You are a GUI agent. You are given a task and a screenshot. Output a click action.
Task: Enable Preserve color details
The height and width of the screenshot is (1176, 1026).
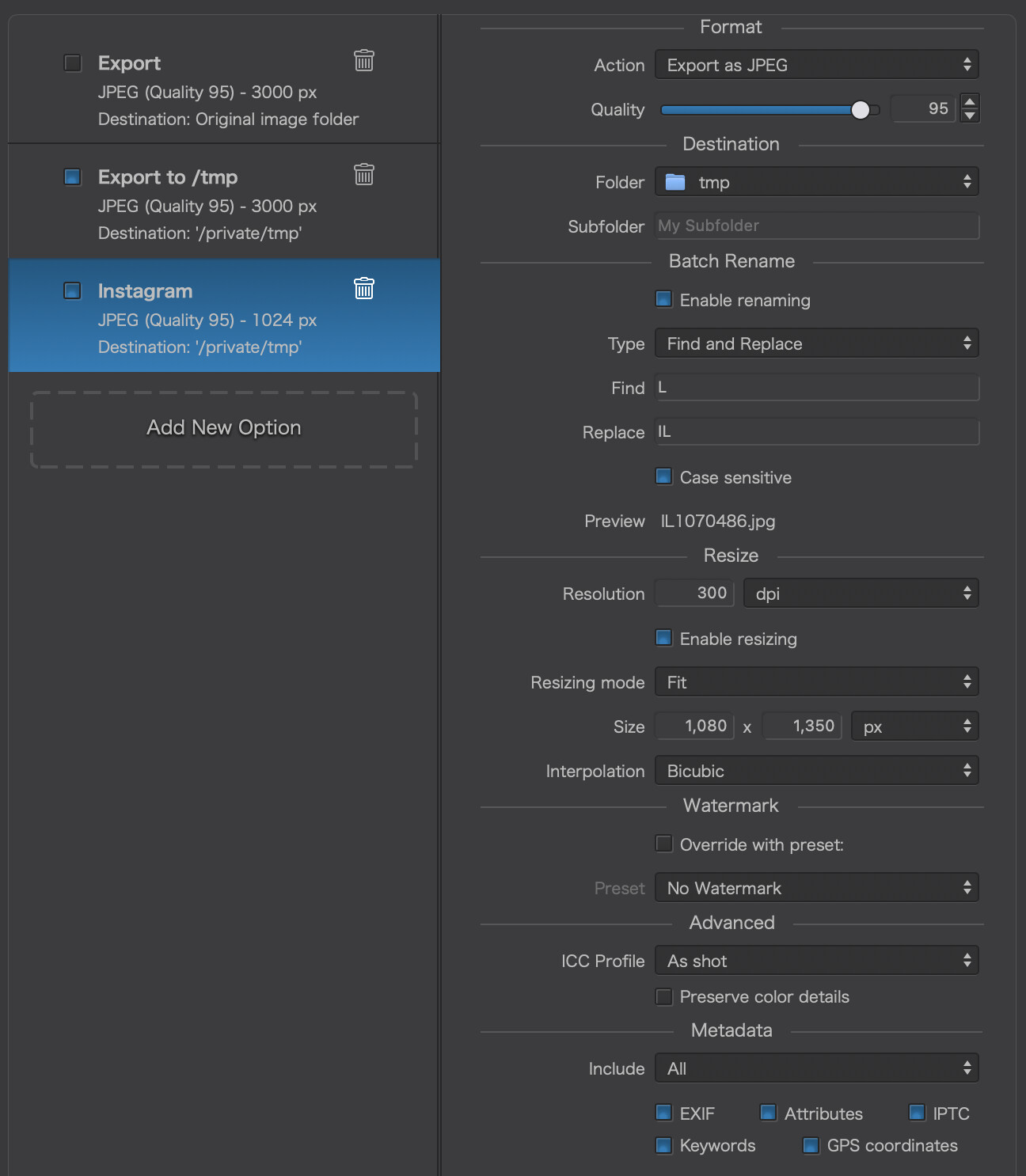[x=664, y=996]
